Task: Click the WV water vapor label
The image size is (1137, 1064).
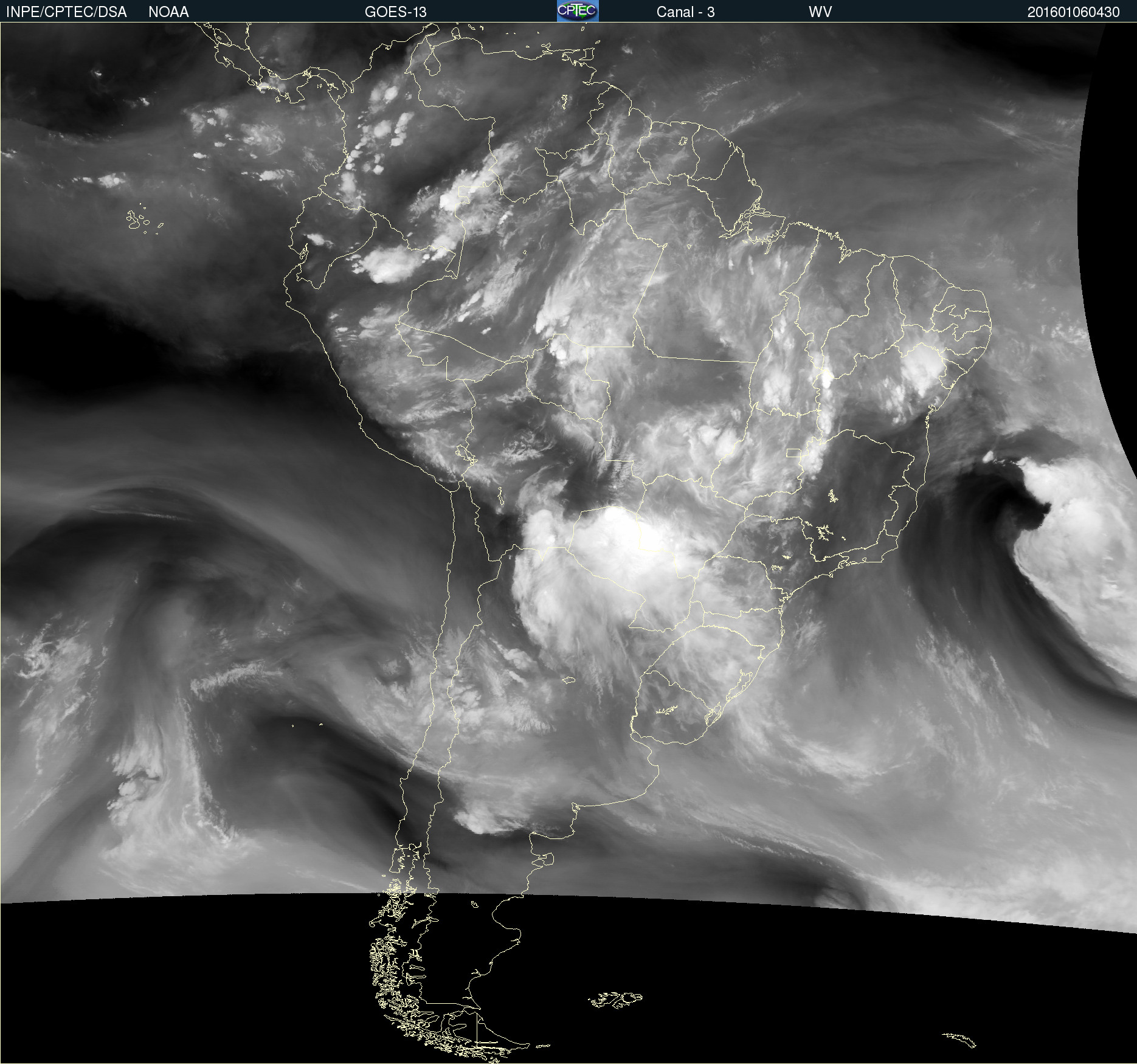Action: pyautogui.click(x=820, y=12)
